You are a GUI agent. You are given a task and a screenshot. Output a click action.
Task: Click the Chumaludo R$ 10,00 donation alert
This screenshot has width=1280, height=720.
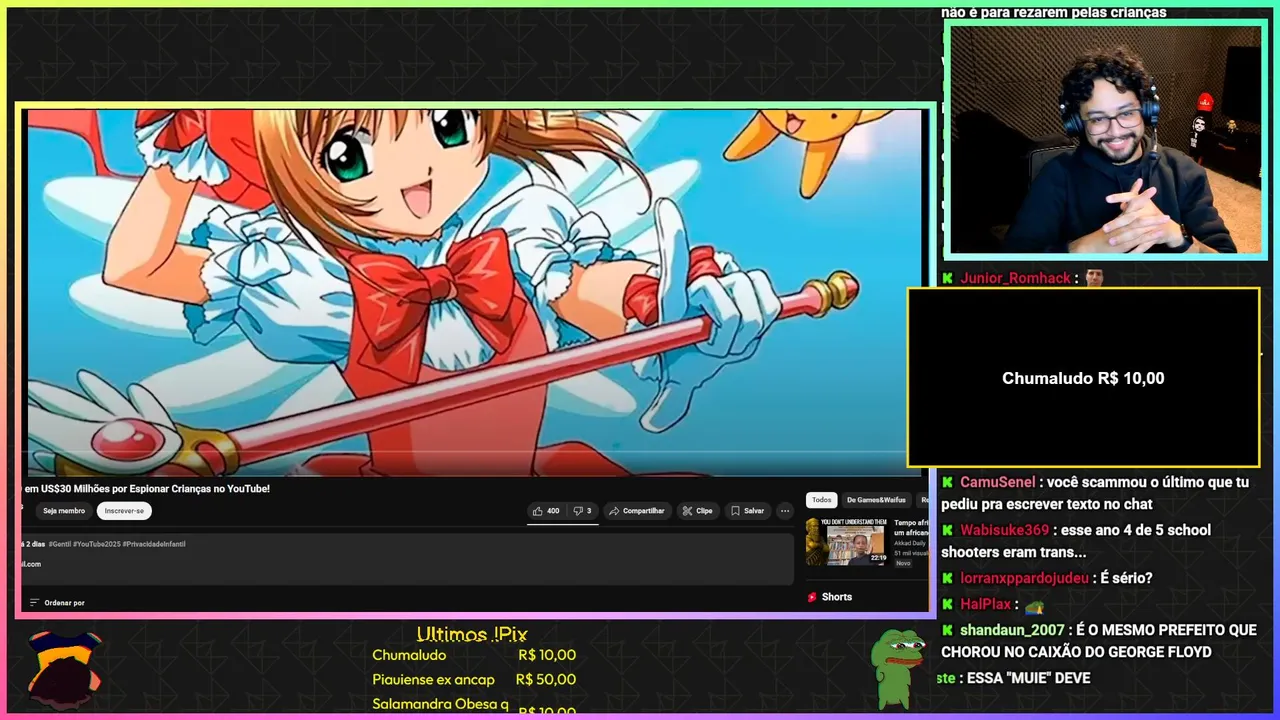pyautogui.click(x=1083, y=378)
